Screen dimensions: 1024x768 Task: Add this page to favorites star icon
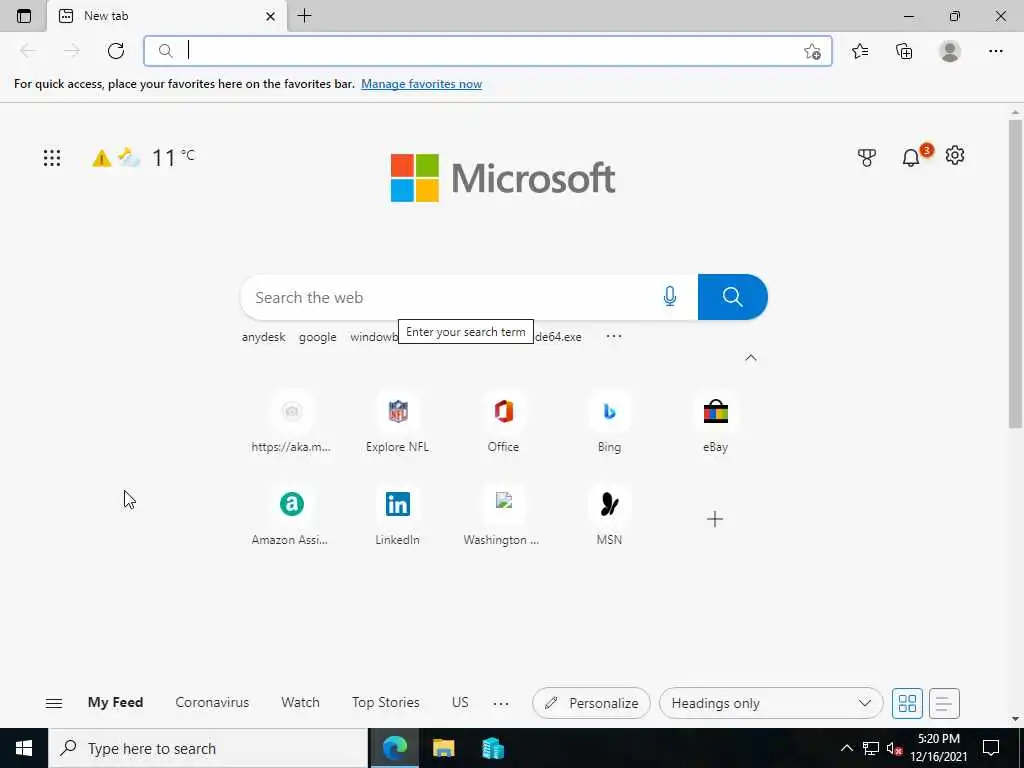pos(812,51)
